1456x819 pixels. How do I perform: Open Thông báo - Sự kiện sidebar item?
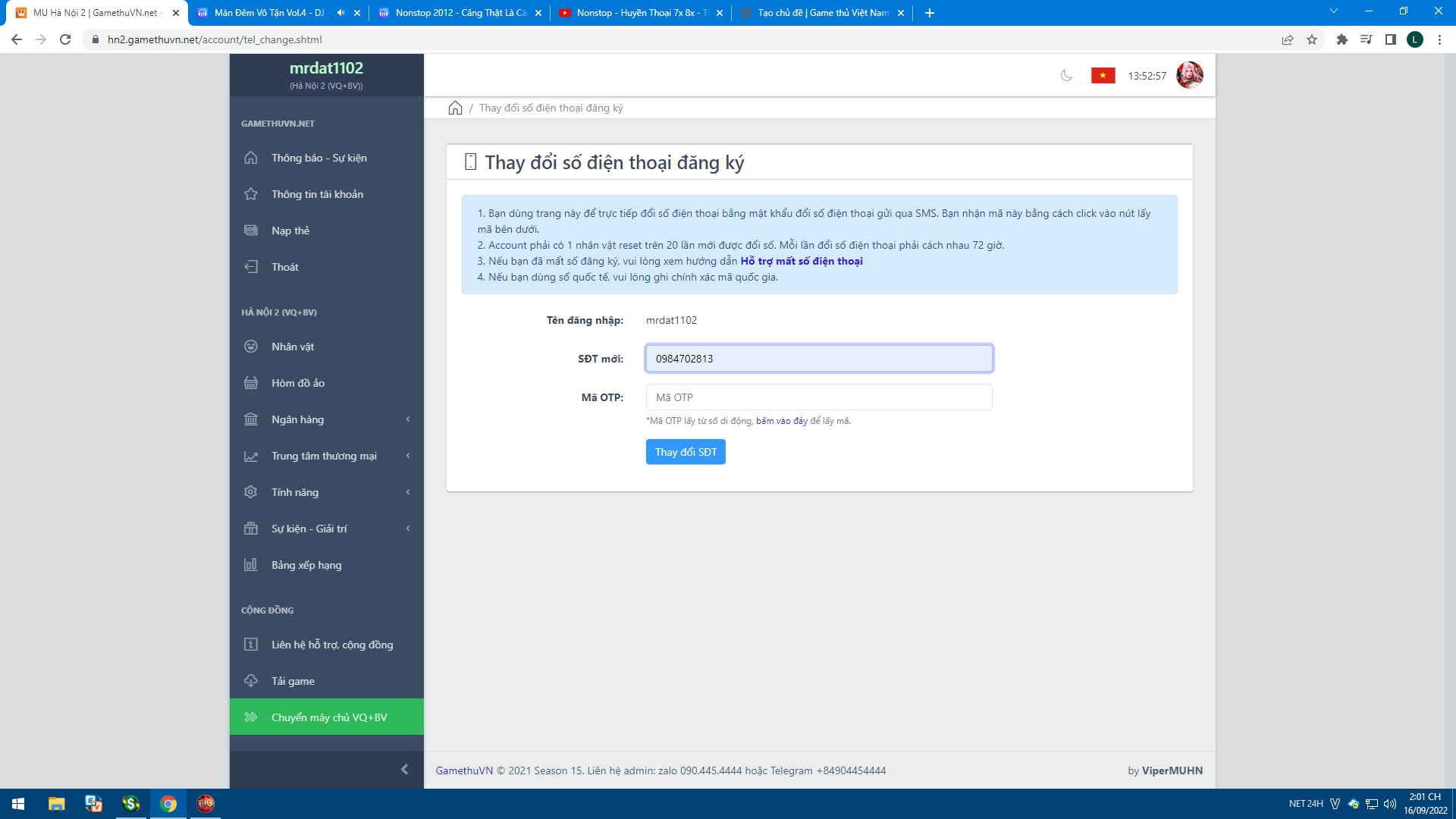(x=318, y=158)
